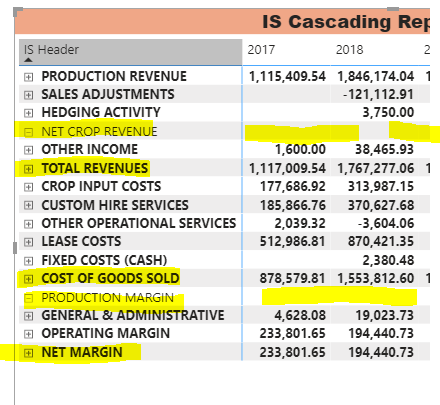This screenshot has width=440, height=405.
Task: Sort by the IS Header column
Action: (130, 52)
